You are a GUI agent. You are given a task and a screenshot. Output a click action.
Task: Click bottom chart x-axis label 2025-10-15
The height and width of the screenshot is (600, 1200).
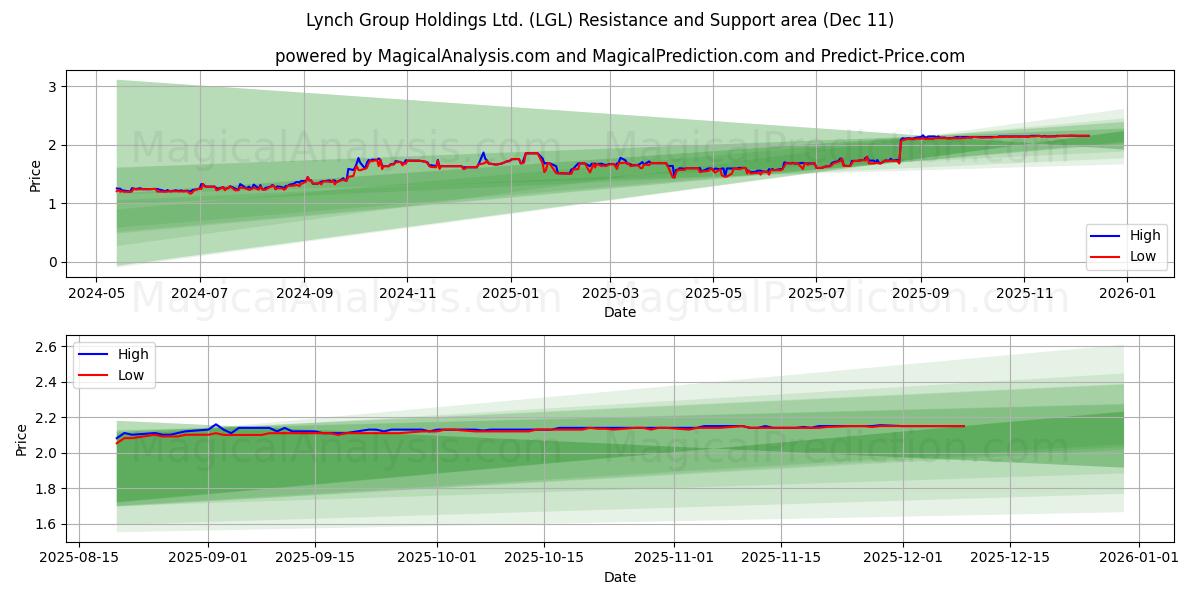tap(544, 560)
